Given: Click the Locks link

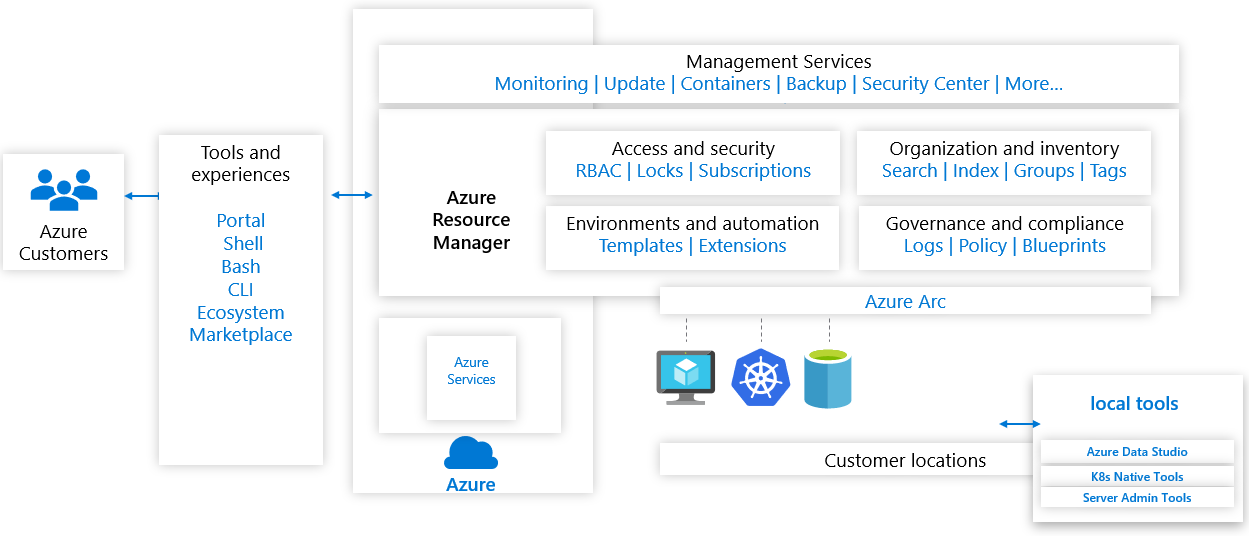Looking at the screenshot, I should [660, 171].
